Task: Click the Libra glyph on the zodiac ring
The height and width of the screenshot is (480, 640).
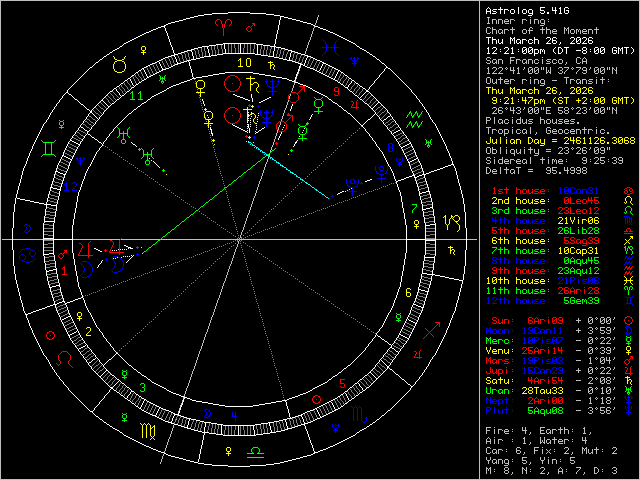Action: pos(256,452)
